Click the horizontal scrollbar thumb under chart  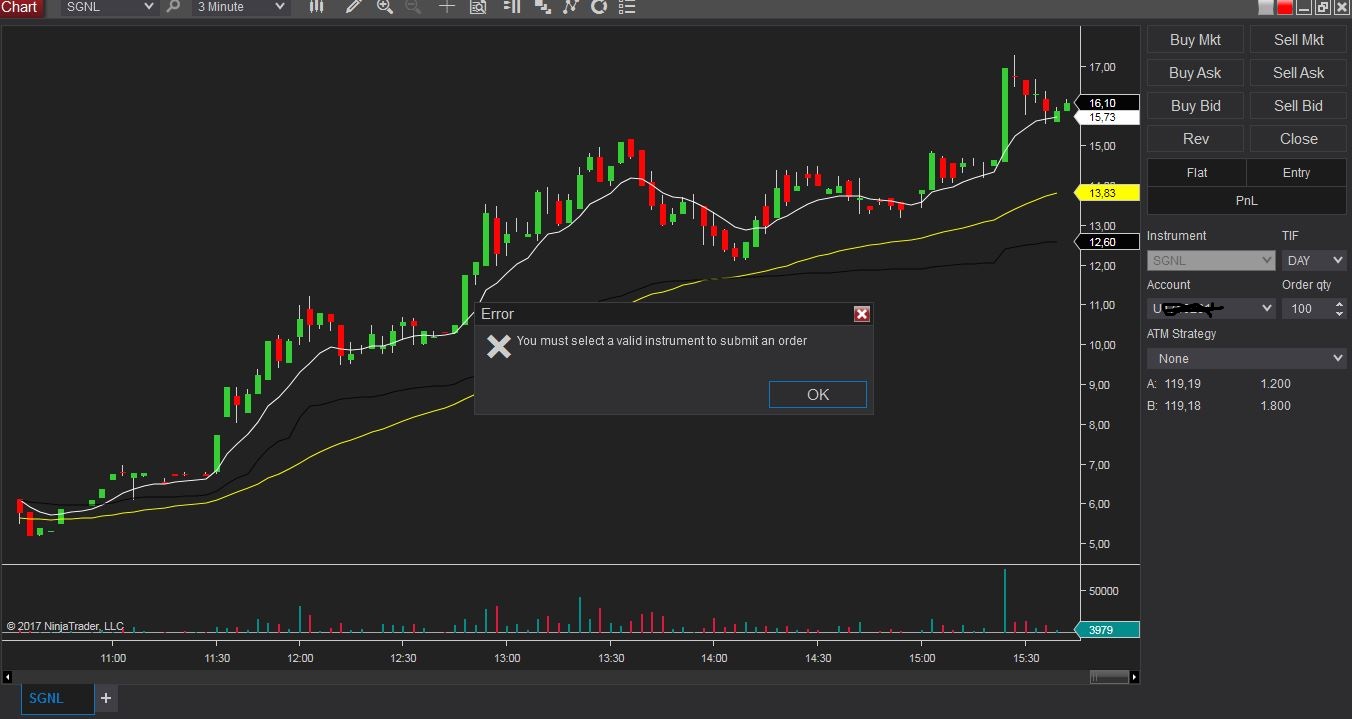(1109, 677)
